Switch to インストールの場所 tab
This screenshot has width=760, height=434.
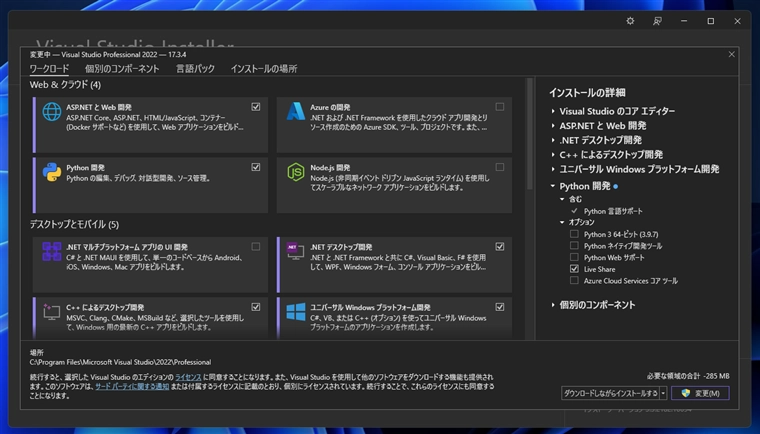(x=264, y=69)
